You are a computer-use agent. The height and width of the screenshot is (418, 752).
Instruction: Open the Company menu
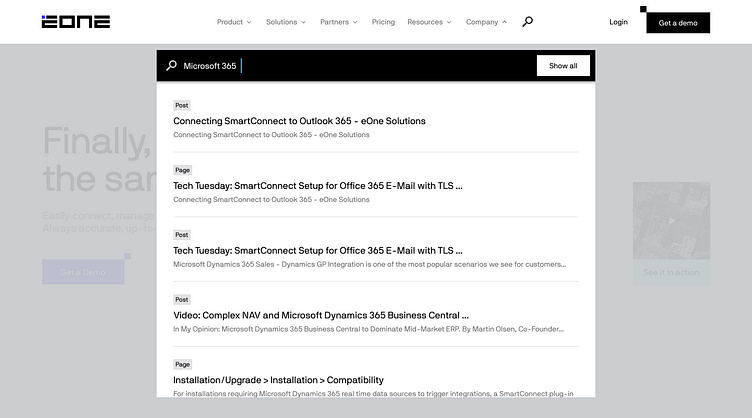[x=482, y=22]
